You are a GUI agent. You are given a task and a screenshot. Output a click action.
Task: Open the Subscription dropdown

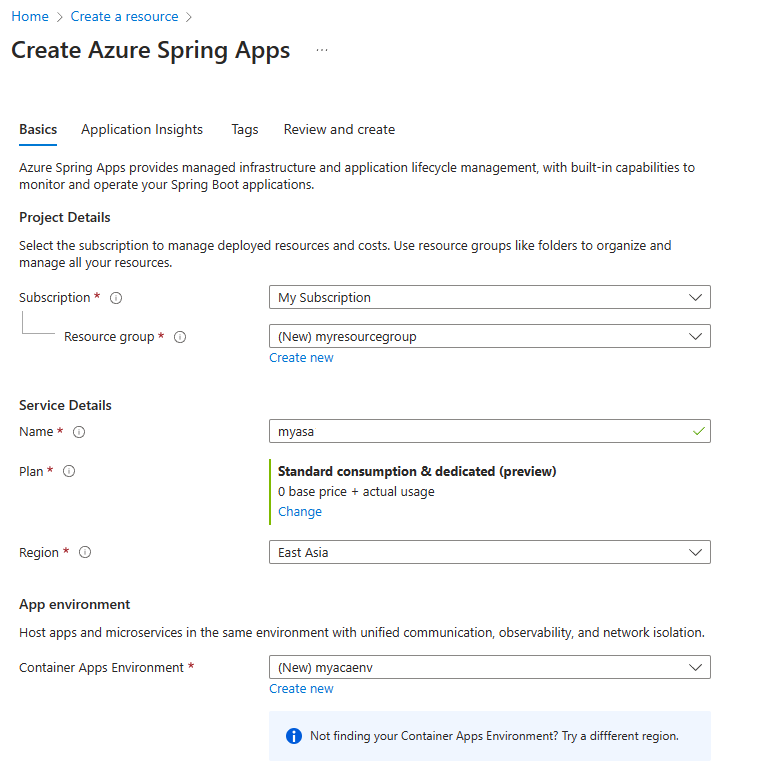[x=489, y=297]
